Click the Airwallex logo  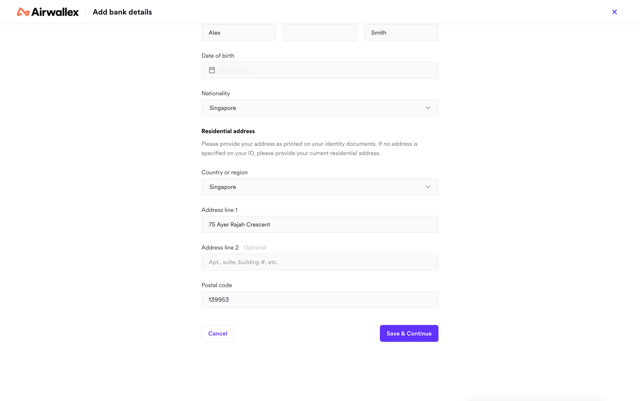48,12
